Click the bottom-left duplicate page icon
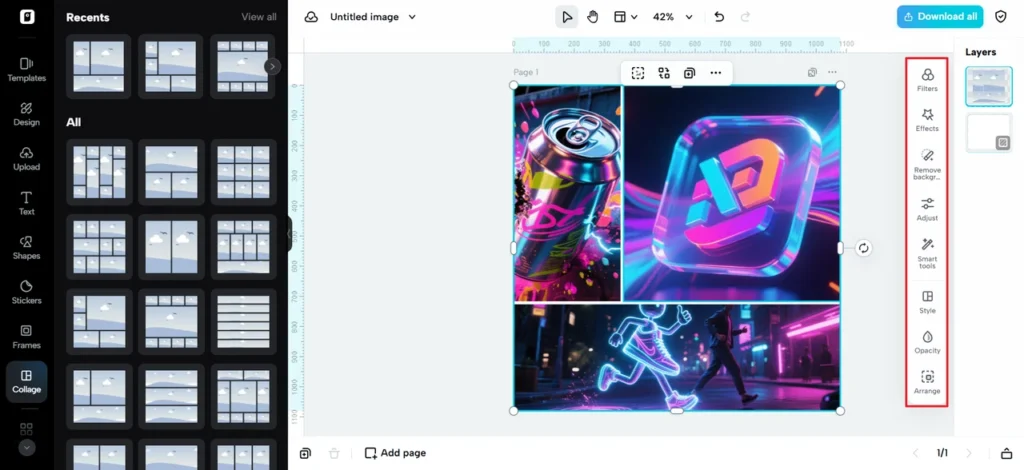Viewport: 1024px width, 470px height. (x=305, y=453)
